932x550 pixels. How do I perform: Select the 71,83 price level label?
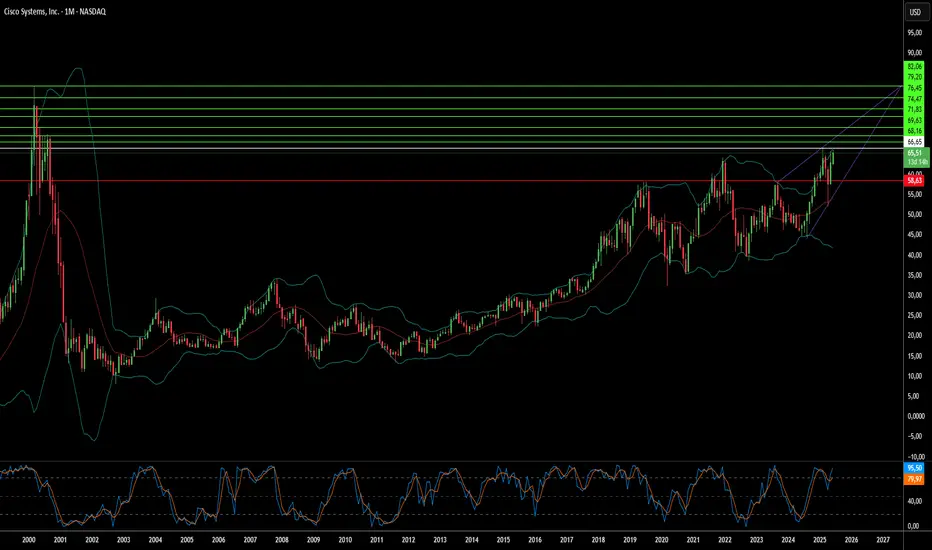pyautogui.click(x=915, y=109)
